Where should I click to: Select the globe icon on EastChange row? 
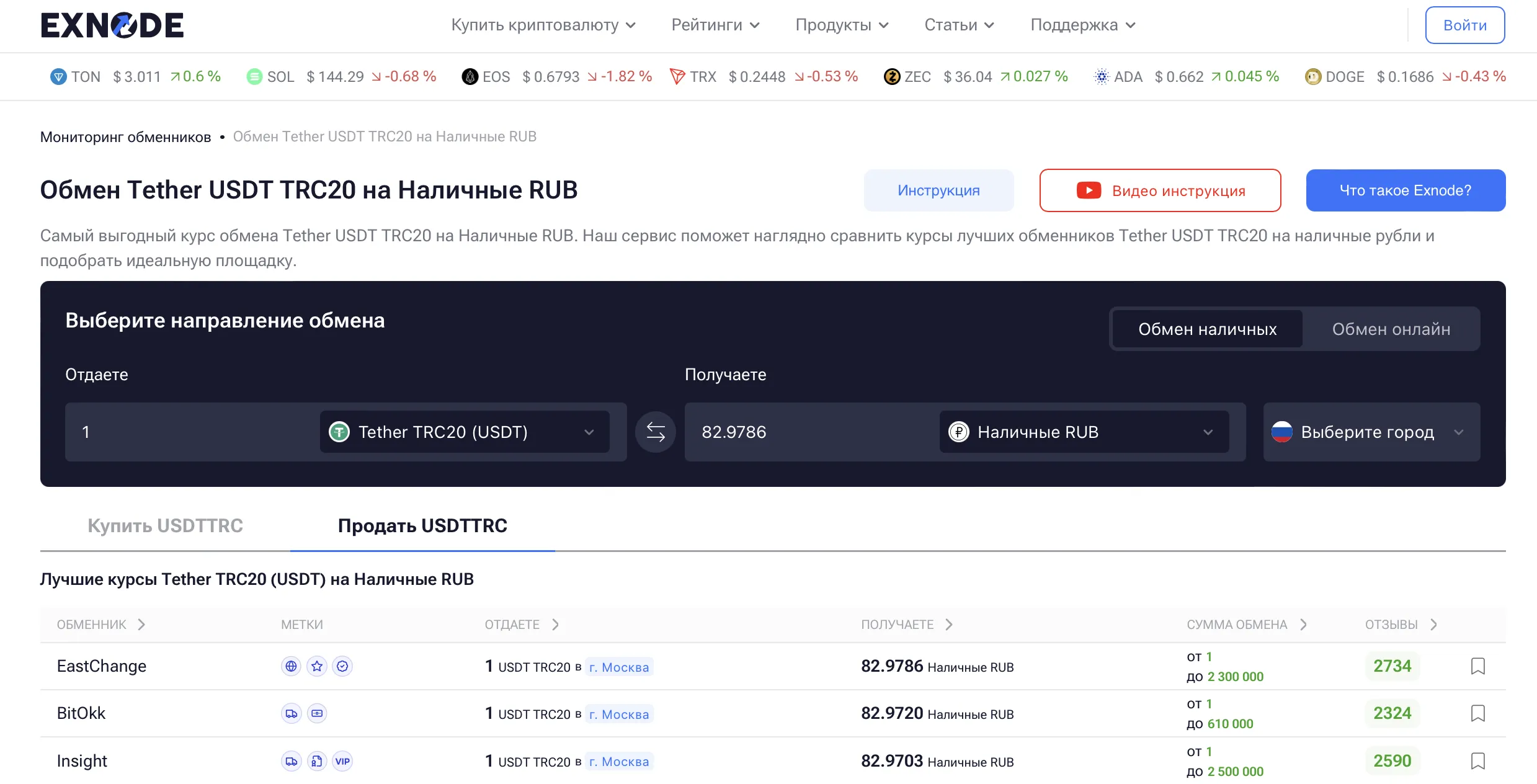pos(291,666)
